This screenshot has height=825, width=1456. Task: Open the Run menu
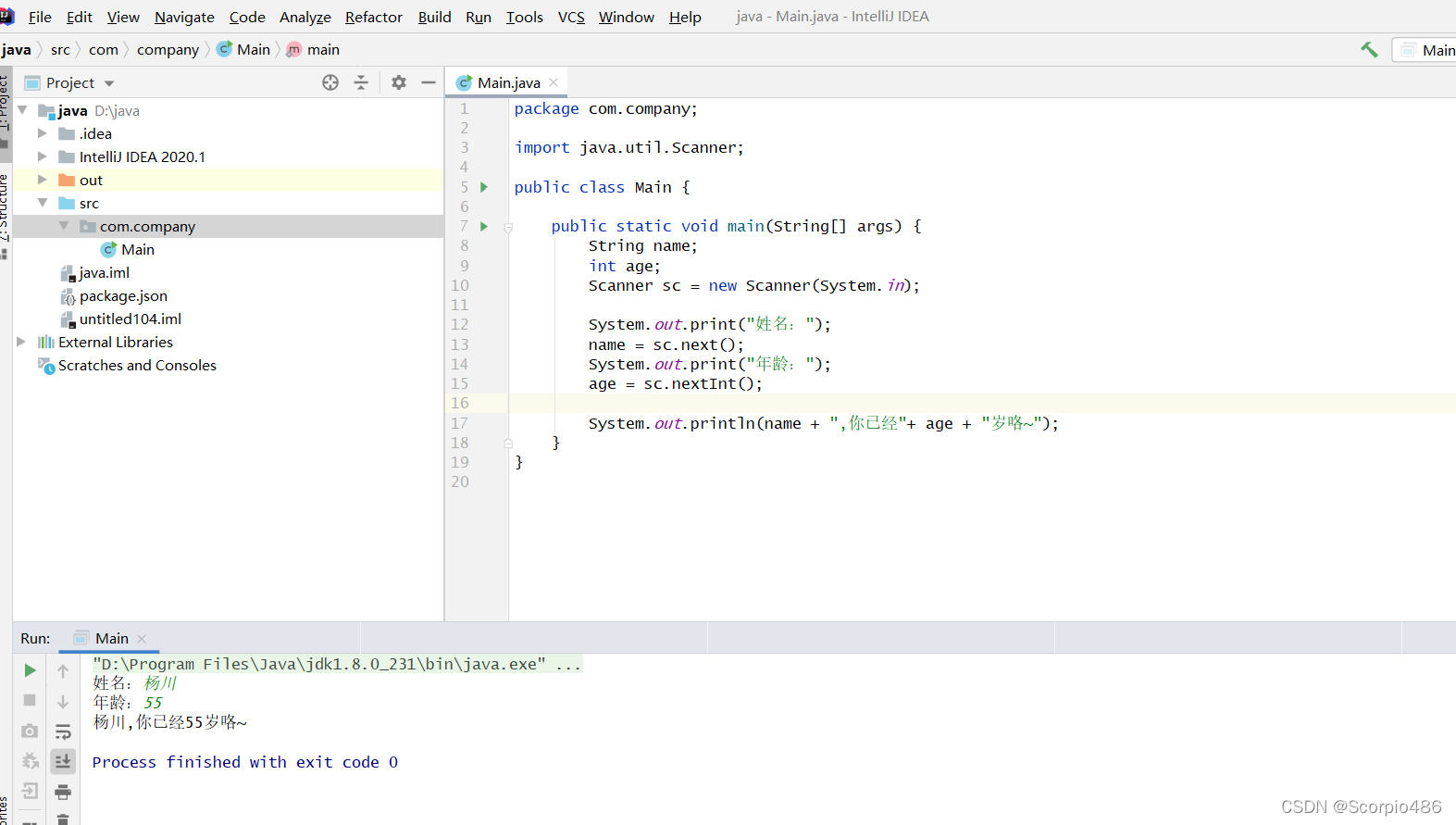click(479, 17)
